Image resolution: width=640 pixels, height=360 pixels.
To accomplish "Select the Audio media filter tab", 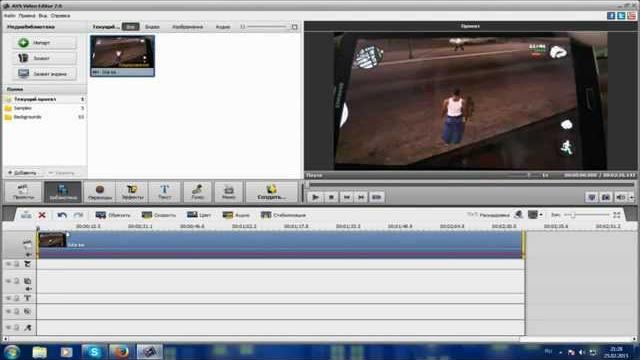I will 223,27.
